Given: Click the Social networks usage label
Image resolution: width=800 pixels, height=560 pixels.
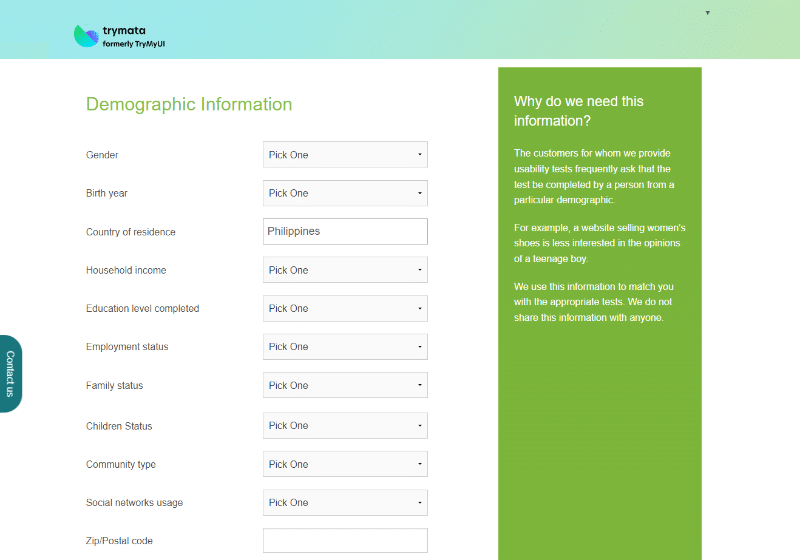Looking at the screenshot, I should pyautogui.click(x=134, y=503).
